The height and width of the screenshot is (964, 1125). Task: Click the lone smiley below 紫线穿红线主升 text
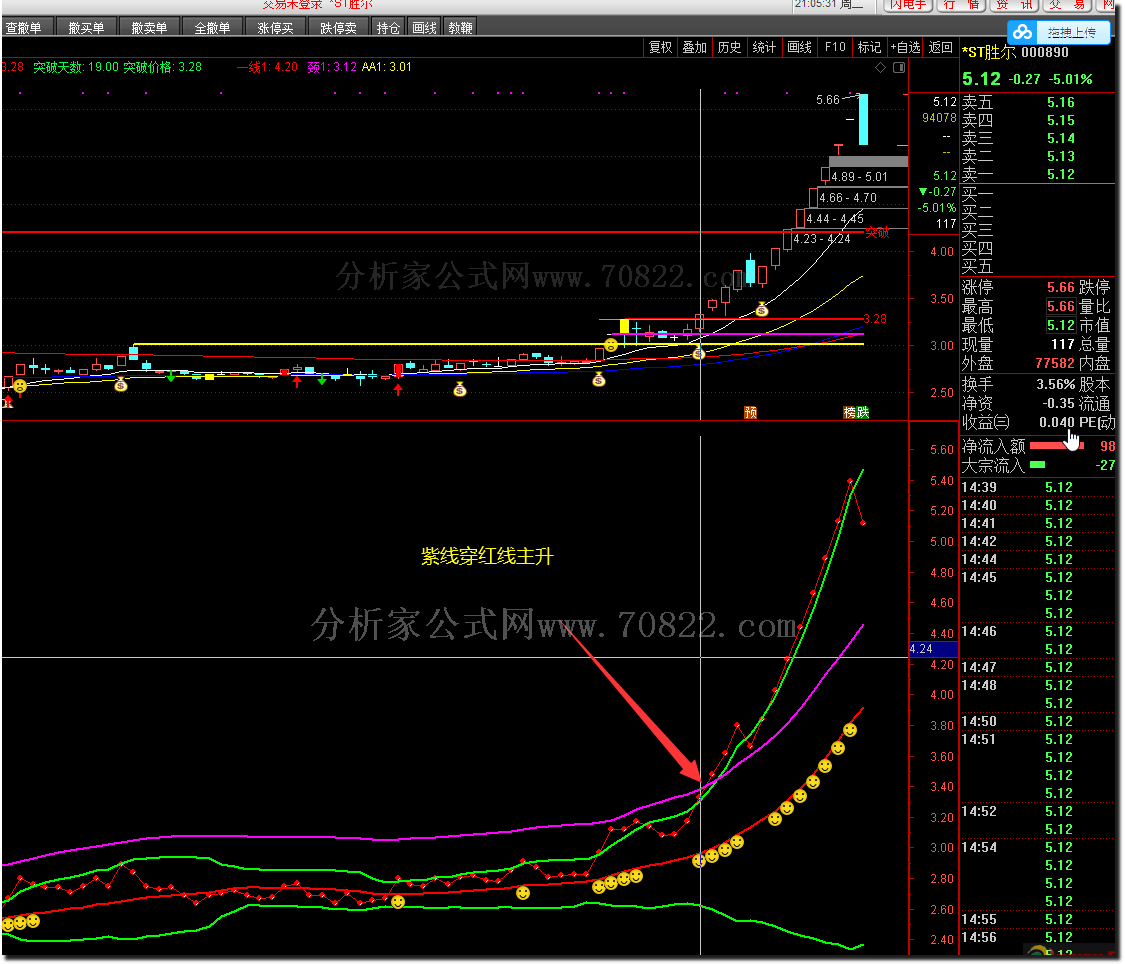523,892
